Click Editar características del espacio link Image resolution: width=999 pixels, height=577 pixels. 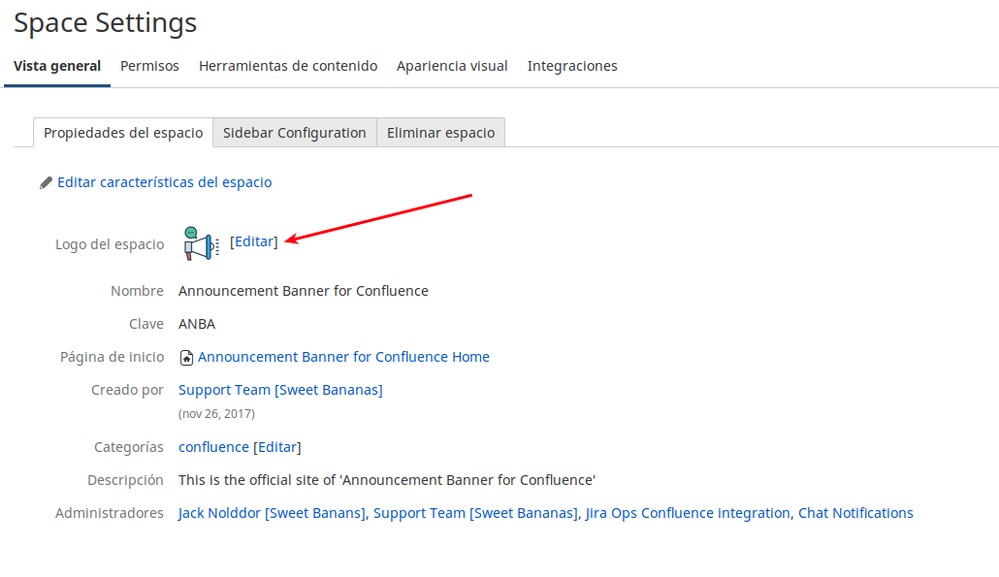point(164,182)
